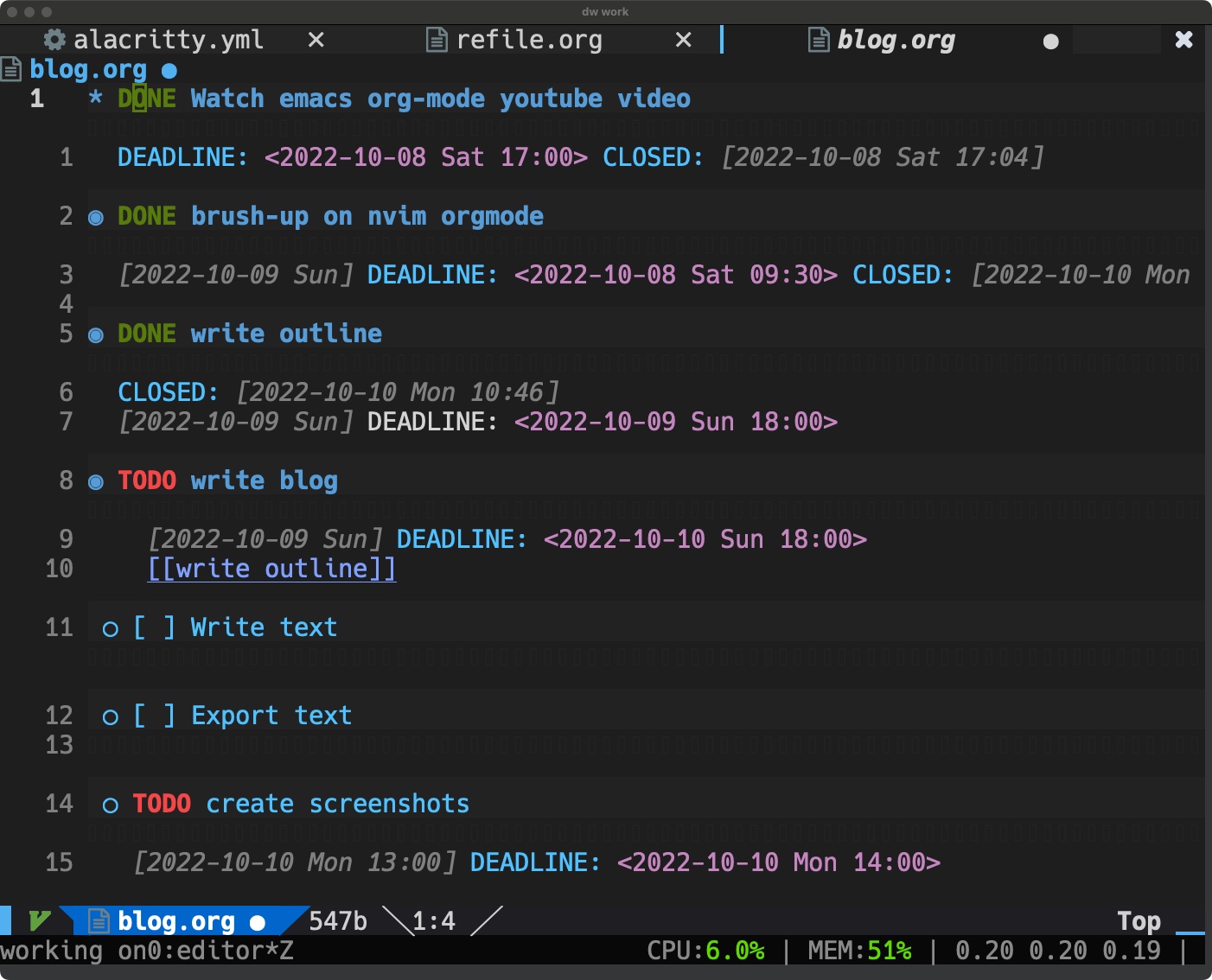Click the load averages 0.20 0.20 0.19
The height and width of the screenshot is (980, 1212).
1058,951
